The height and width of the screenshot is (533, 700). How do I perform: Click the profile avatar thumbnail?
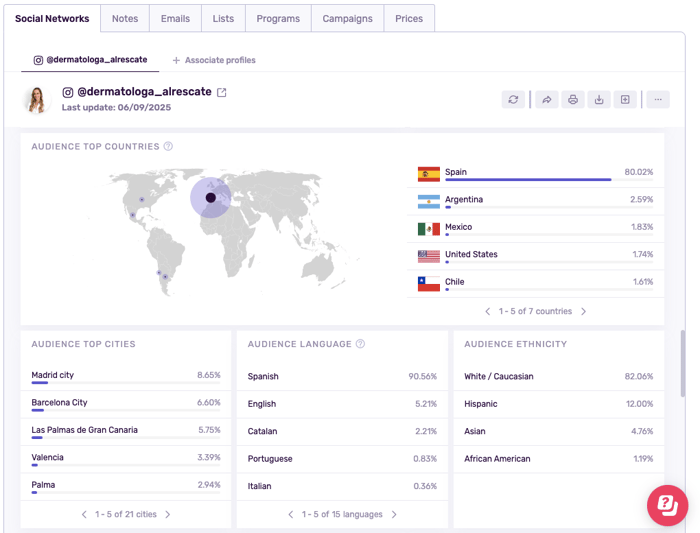coord(37,100)
